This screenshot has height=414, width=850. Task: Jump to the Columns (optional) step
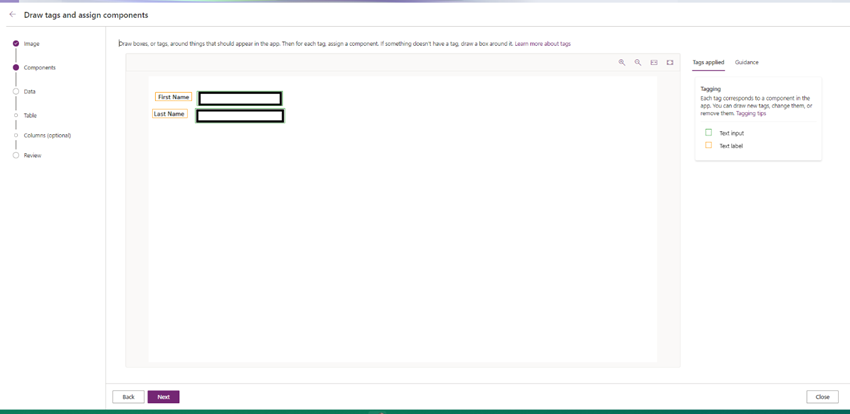click(x=47, y=135)
